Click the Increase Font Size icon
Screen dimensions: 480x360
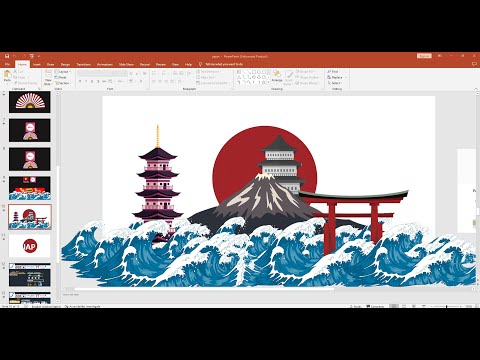pos(131,73)
